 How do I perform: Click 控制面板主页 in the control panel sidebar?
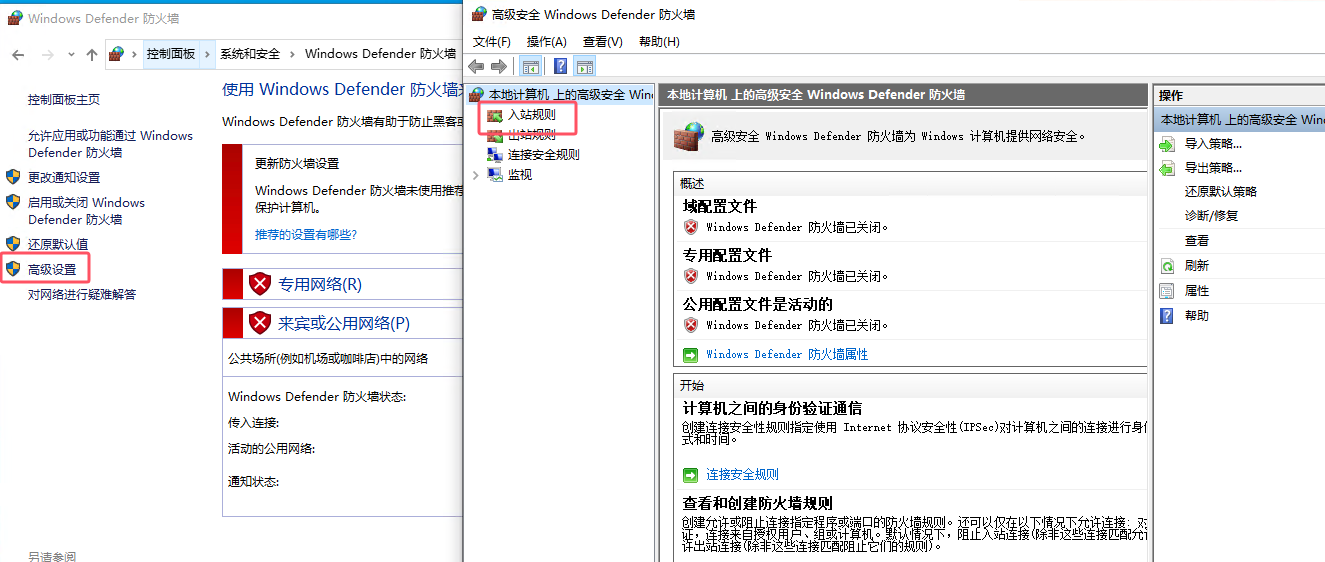[x=64, y=100]
